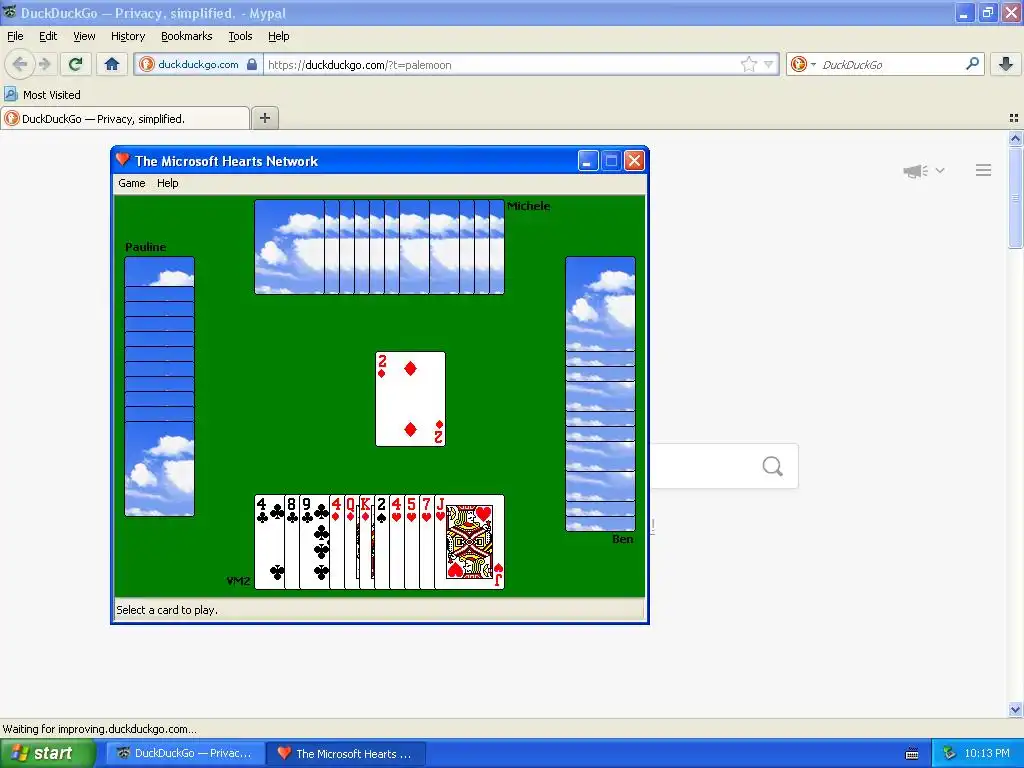Maximize the Hearts window
Viewport: 1024px width, 768px height.
point(611,161)
